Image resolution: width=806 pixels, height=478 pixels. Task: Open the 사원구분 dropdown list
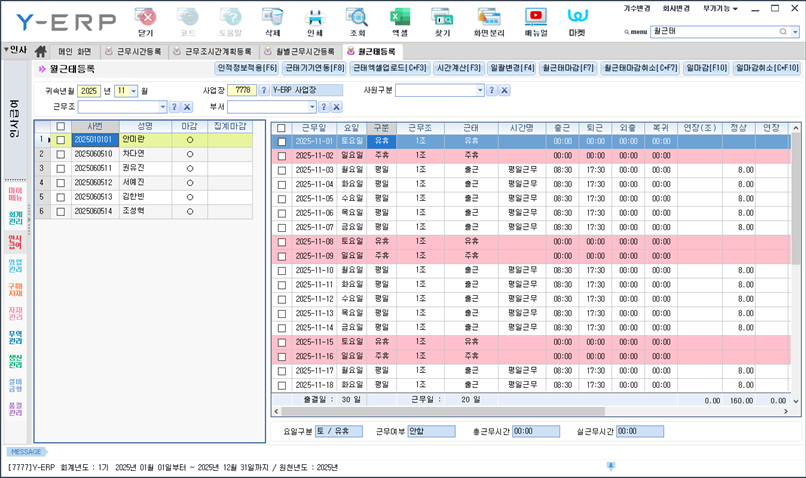click(480, 90)
